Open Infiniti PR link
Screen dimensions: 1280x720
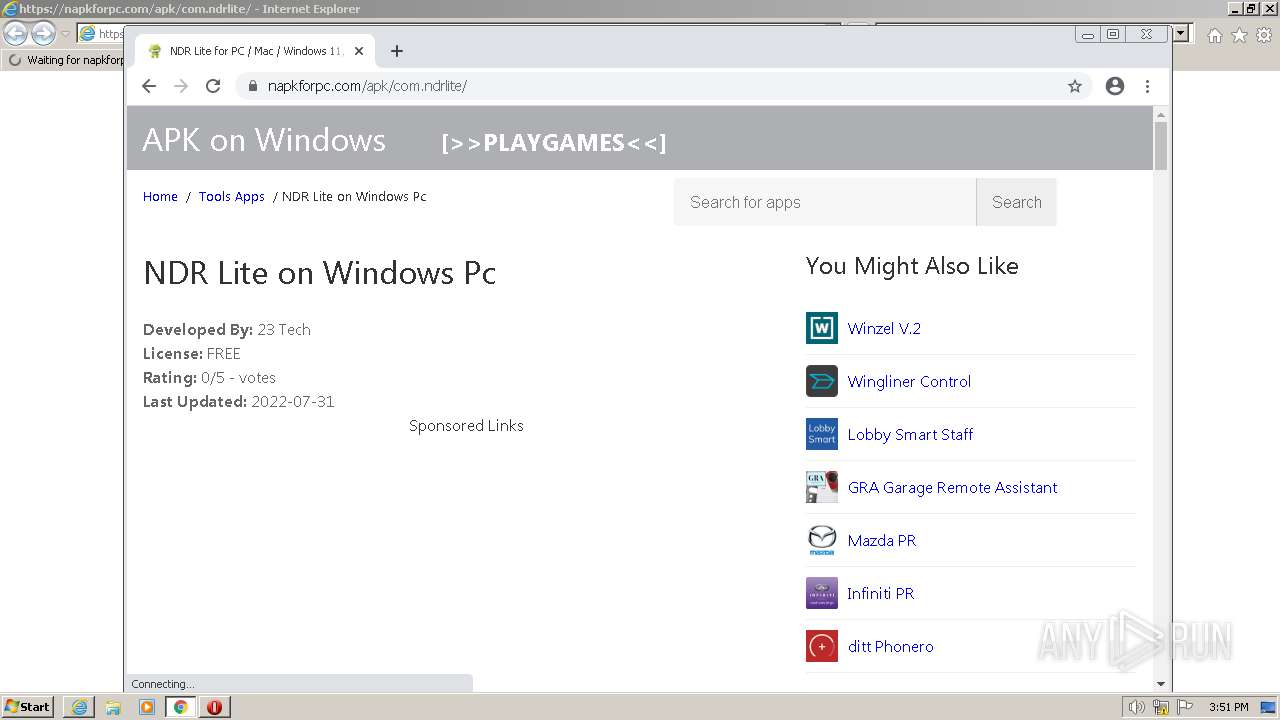pyautogui.click(x=881, y=594)
